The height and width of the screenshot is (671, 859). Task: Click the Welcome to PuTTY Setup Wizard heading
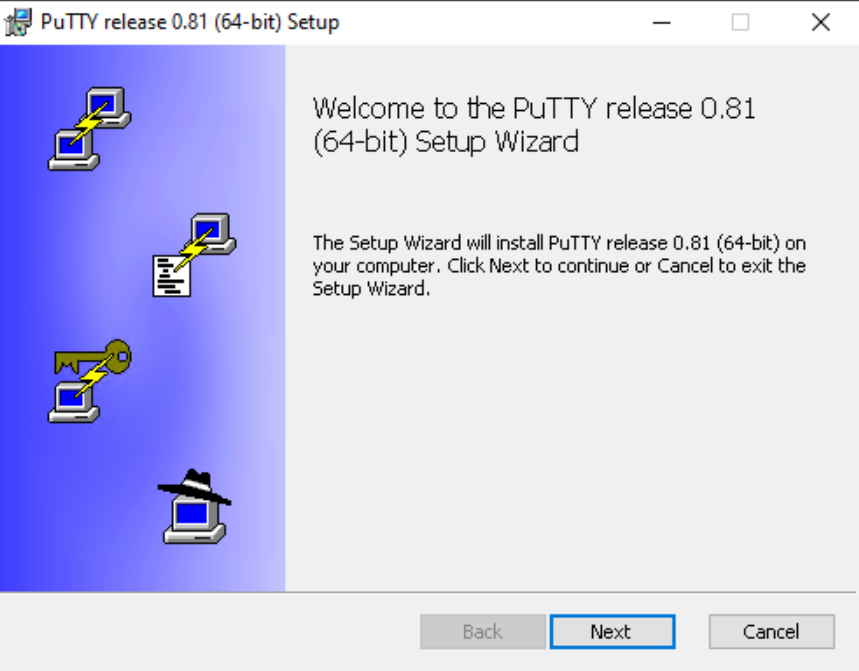[x=534, y=125]
